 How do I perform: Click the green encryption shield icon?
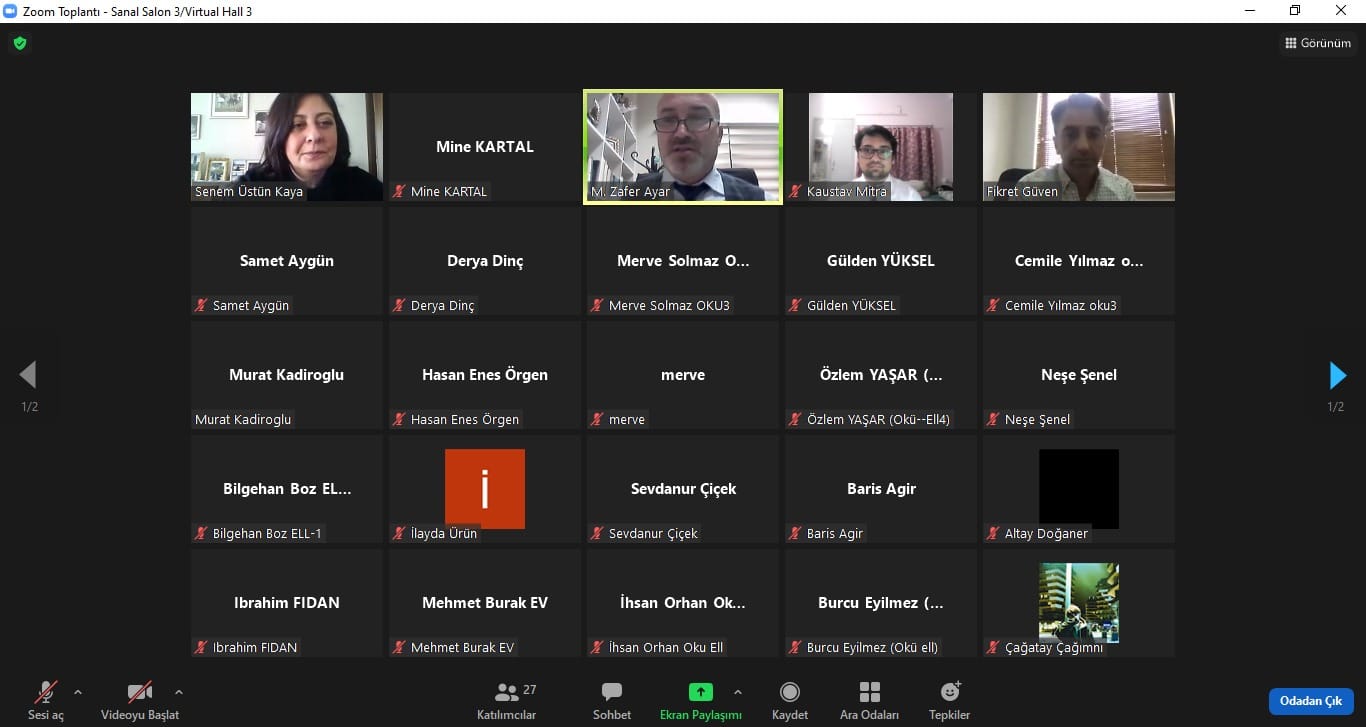point(19,43)
